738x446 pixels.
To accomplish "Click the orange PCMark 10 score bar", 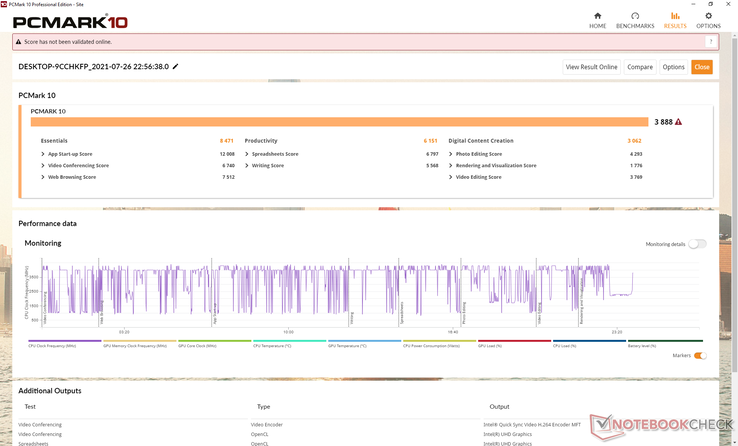I will click(339, 122).
